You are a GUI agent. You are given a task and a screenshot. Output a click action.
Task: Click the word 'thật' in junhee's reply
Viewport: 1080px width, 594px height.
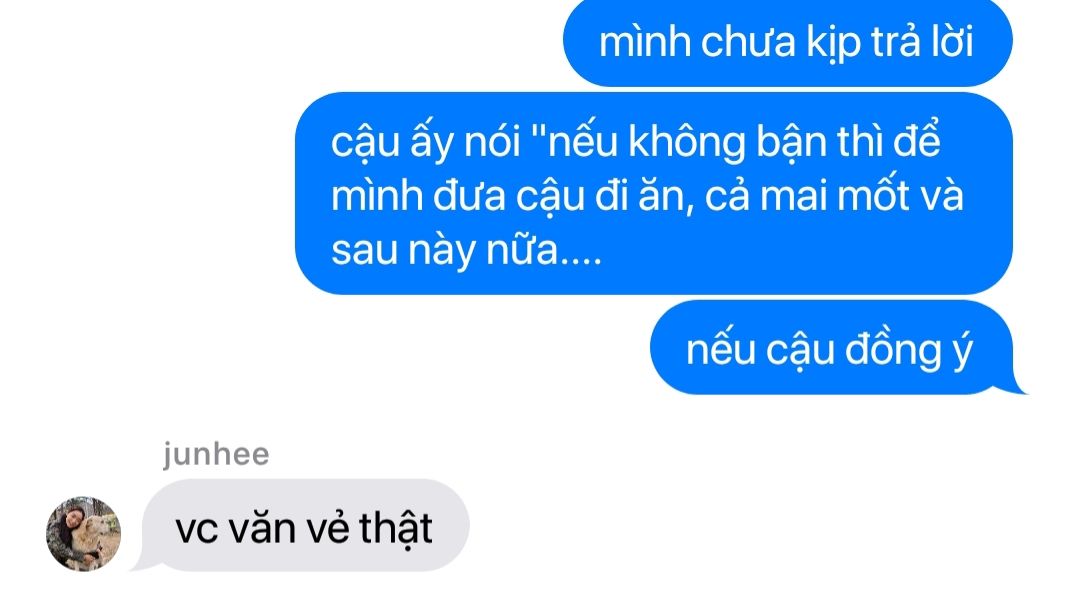(395, 529)
